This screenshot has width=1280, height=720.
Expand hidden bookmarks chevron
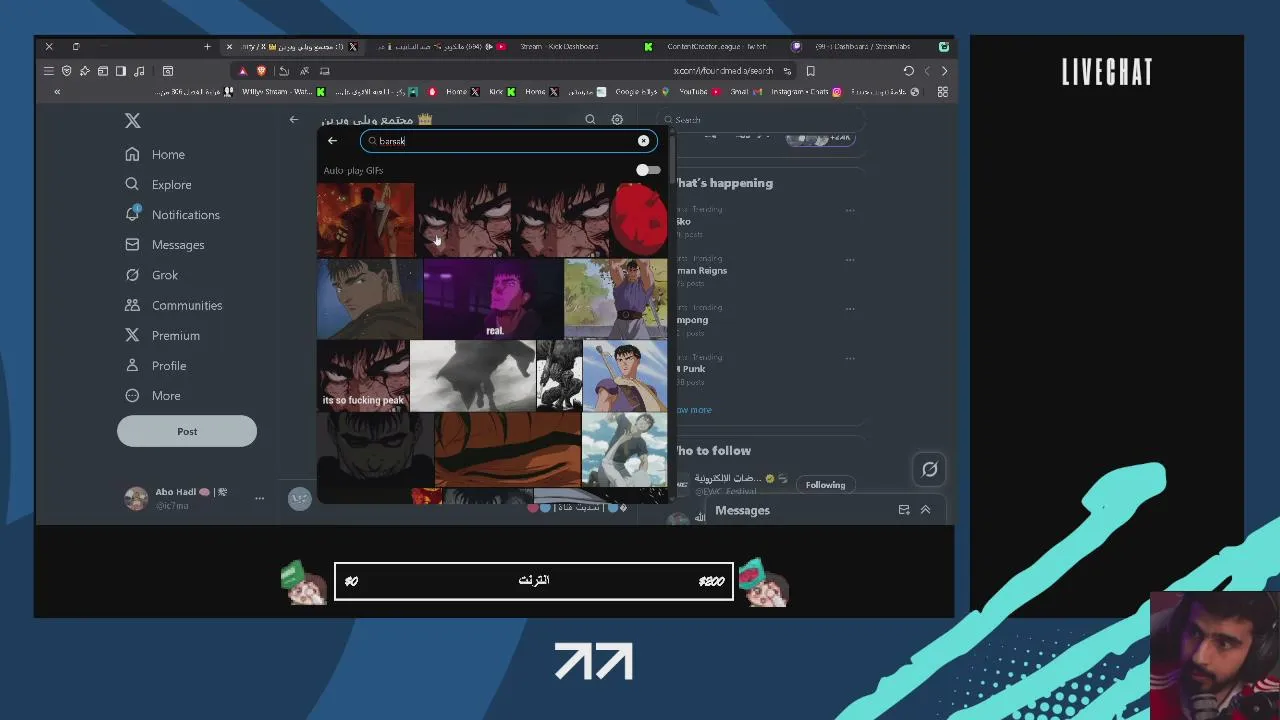tap(57, 92)
